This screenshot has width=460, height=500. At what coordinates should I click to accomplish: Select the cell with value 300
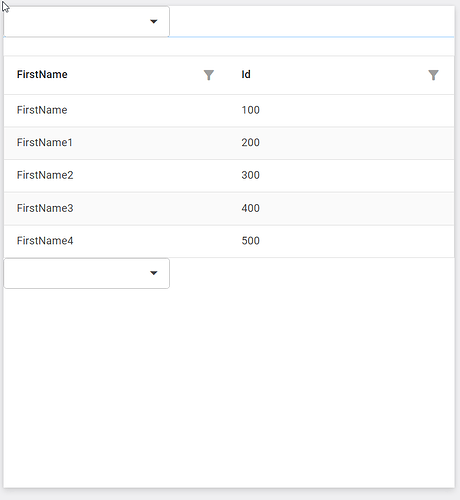(341, 176)
